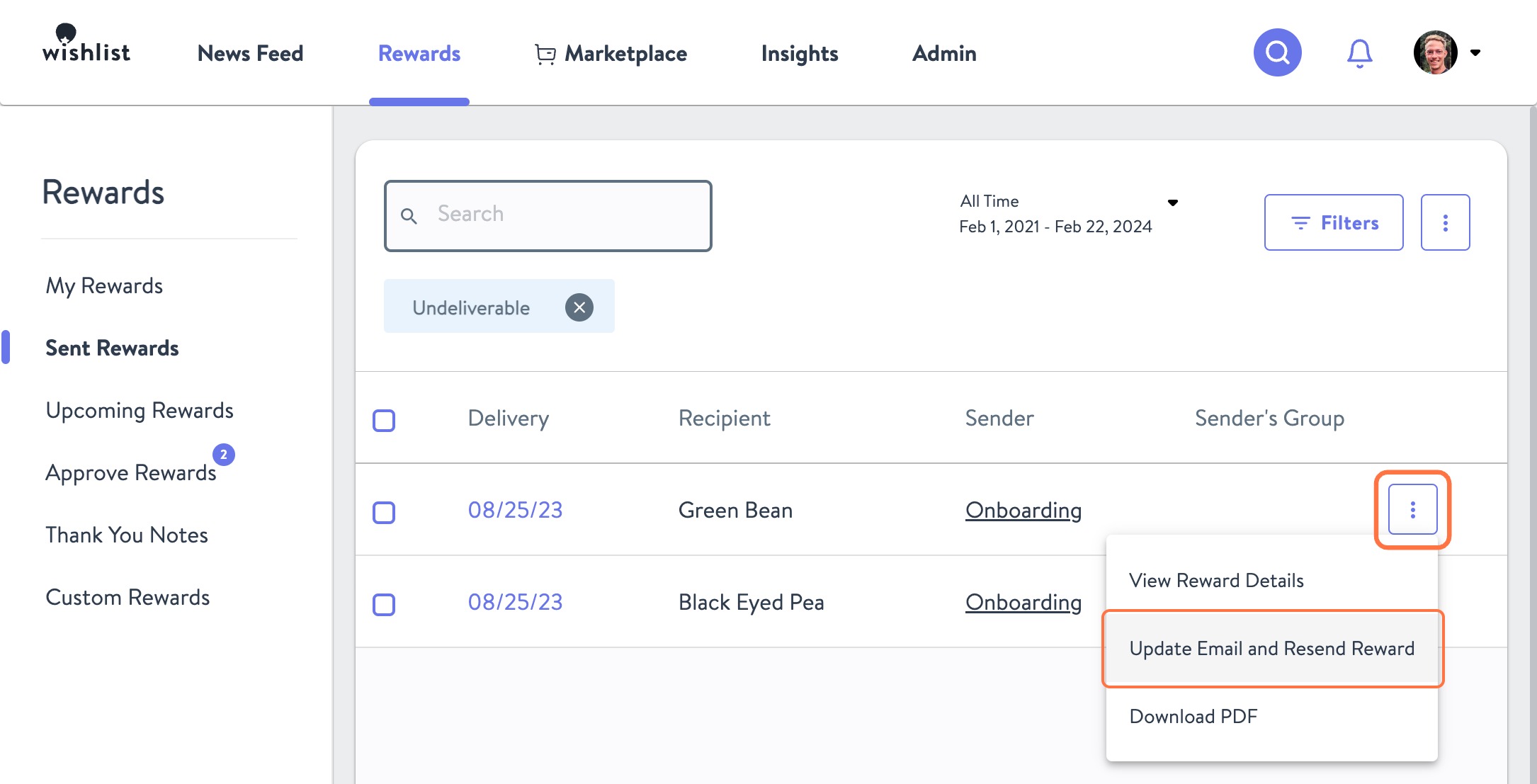The image size is (1537, 784).
Task: Click the notification bell icon
Action: pyautogui.click(x=1359, y=52)
